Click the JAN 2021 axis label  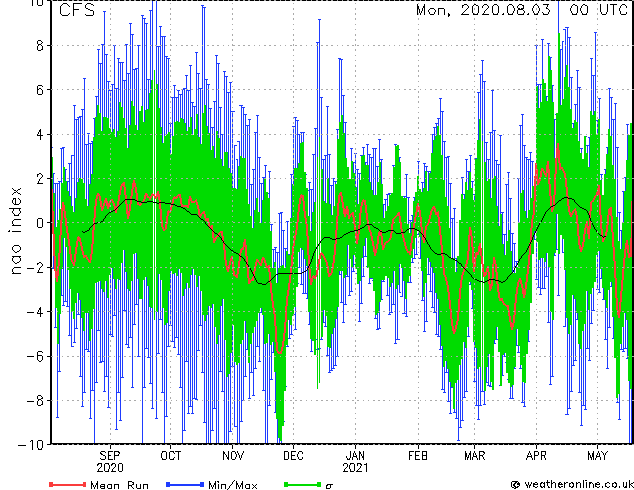[x=355, y=462]
